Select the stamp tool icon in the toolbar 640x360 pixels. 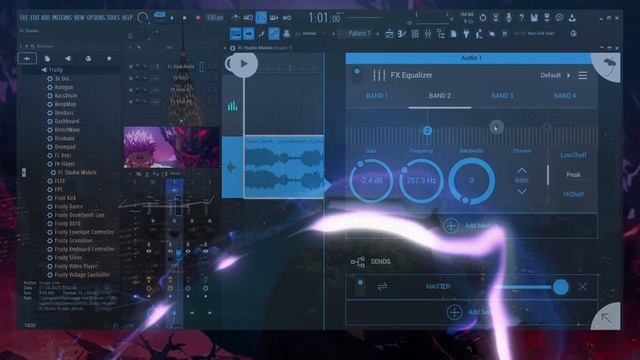(287, 34)
